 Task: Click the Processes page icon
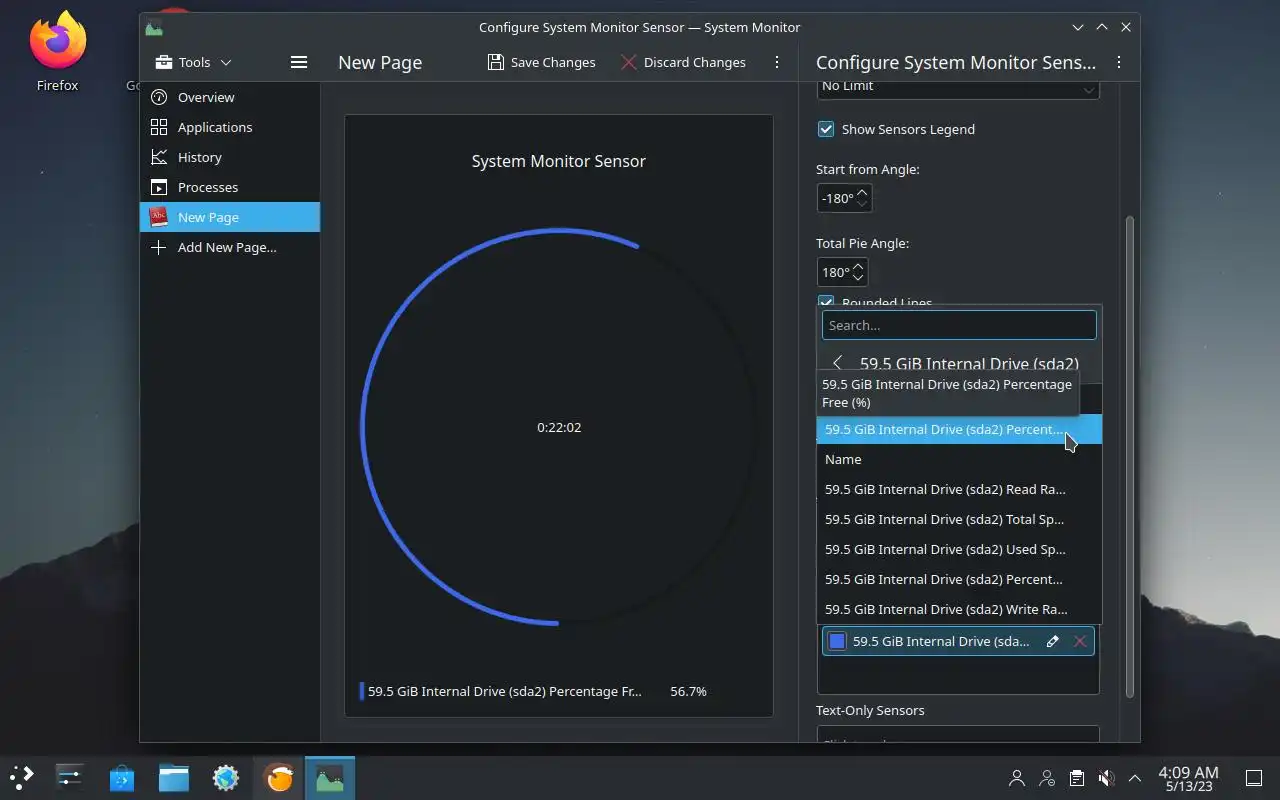coord(158,187)
